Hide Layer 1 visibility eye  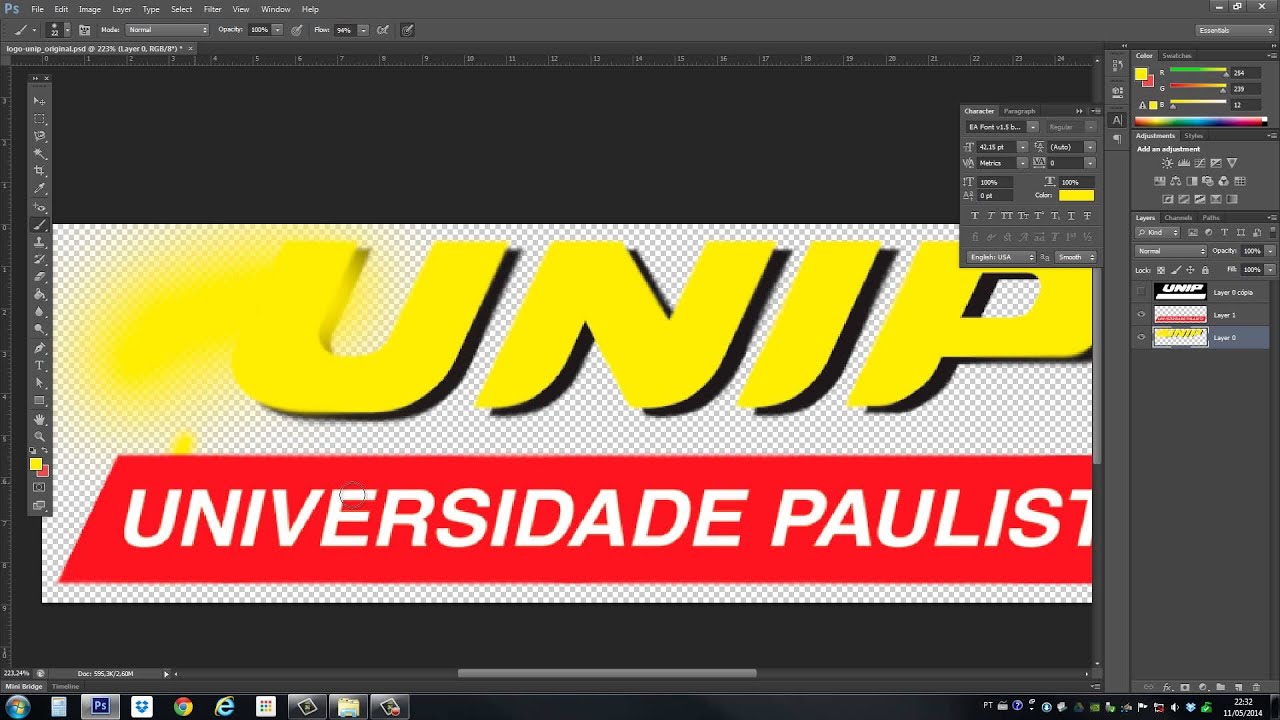point(1141,315)
